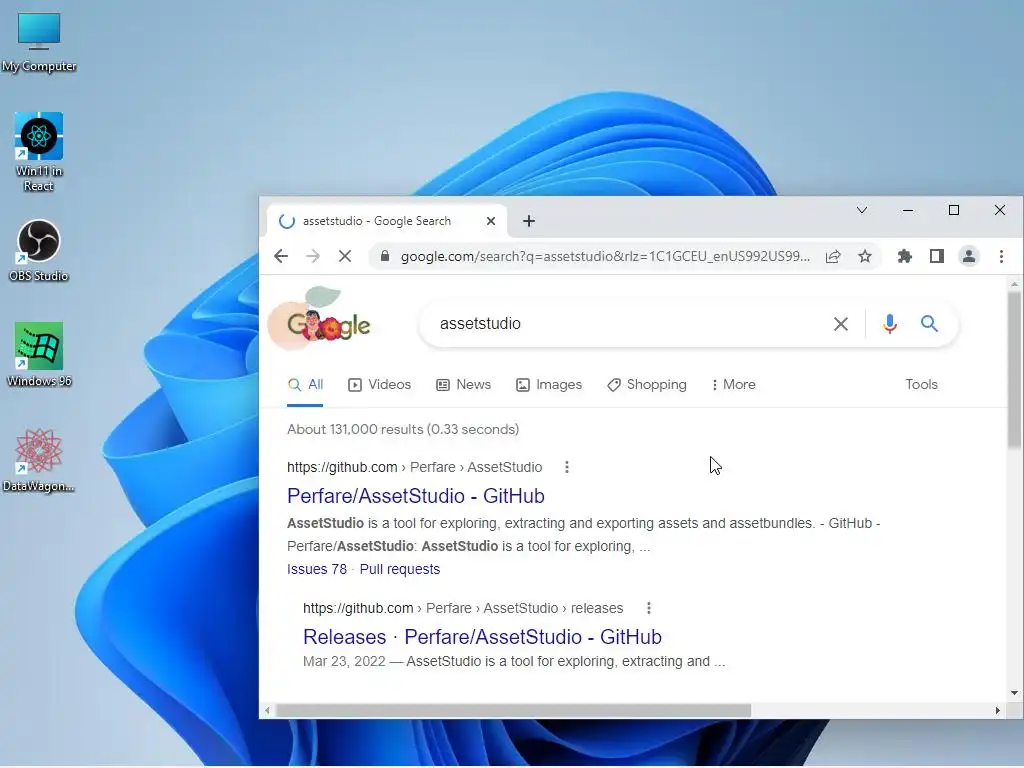The height and width of the screenshot is (768, 1024).
Task: Click horizontal scrollbar left arrow
Action: coord(267,711)
